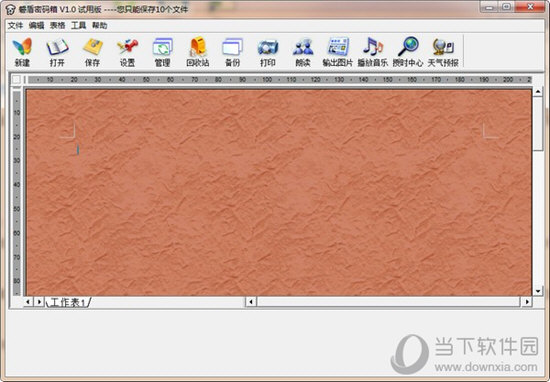This screenshot has height=382, width=550.
Task: Click vertical scrollbar down arrow
Action: 538,291
